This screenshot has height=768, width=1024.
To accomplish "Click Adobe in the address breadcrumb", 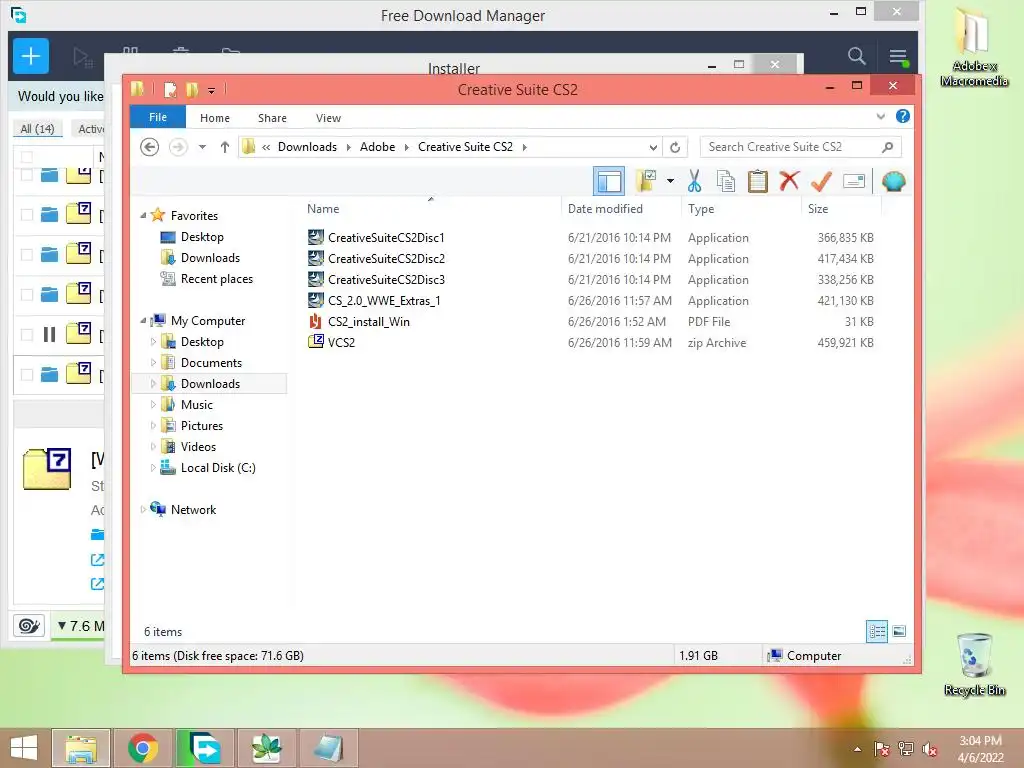I will coord(377,147).
